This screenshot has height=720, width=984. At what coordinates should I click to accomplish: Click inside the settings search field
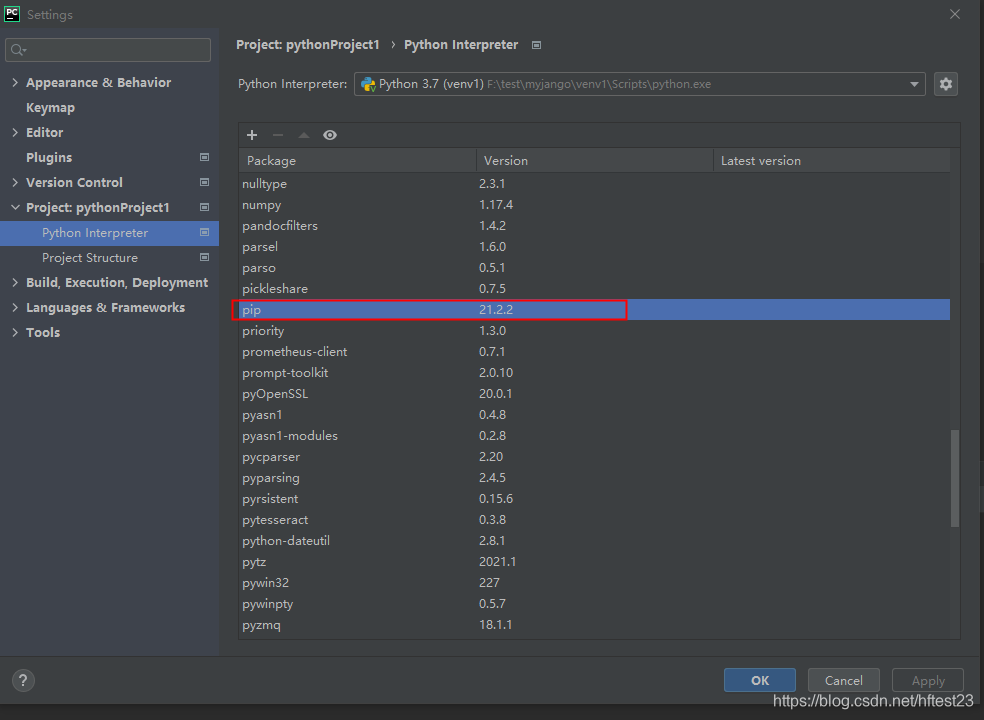(x=107, y=49)
